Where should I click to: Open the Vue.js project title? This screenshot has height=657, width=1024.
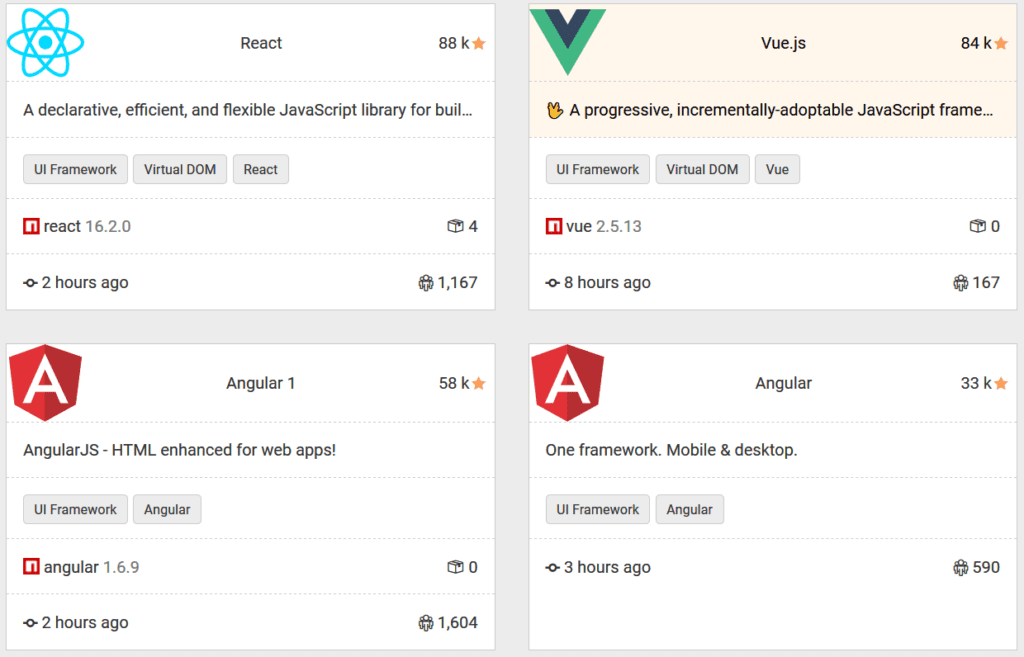click(783, 43)
